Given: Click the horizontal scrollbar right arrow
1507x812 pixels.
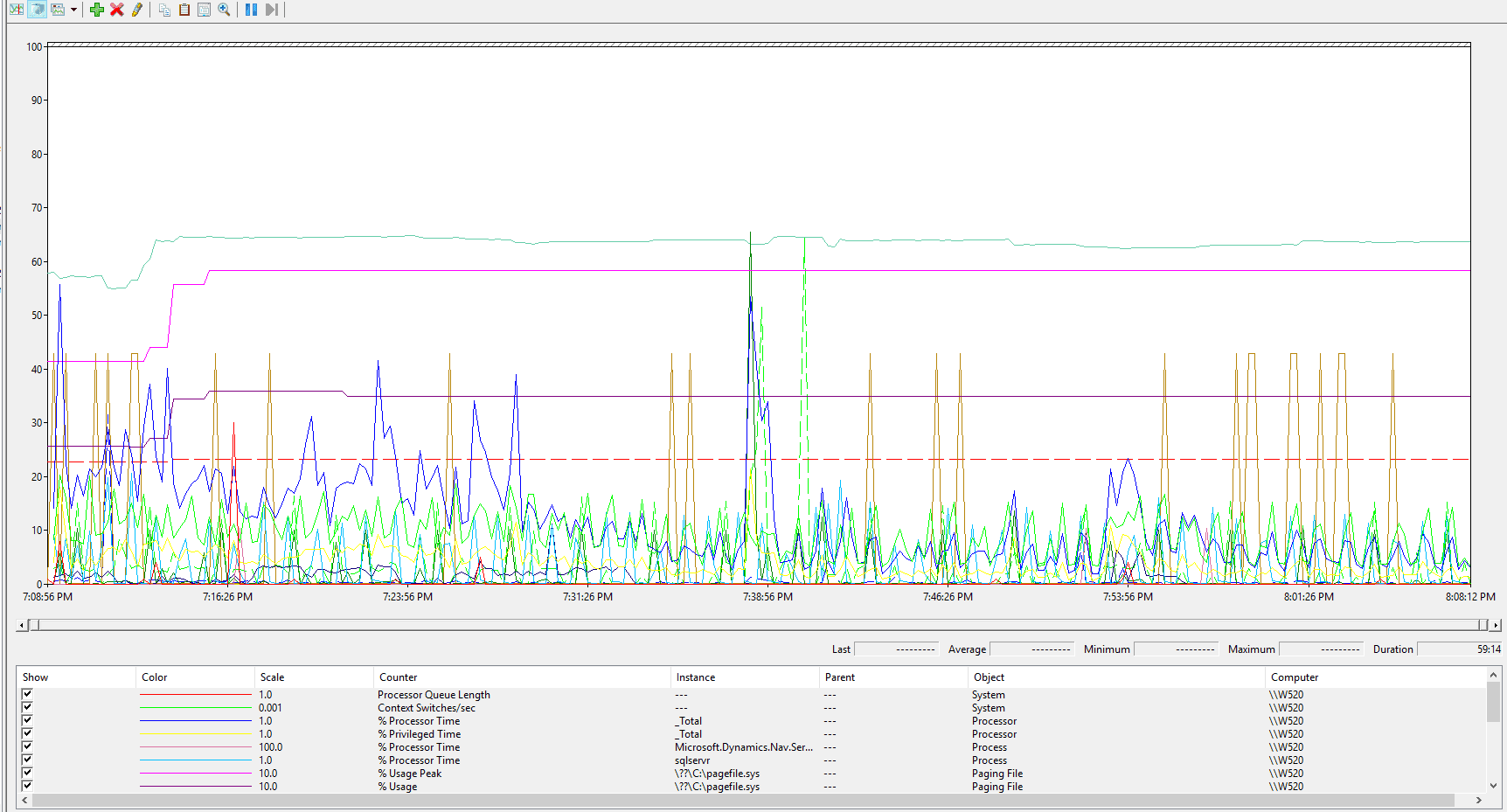Looking at the screenshot, I should [1479, 800].
